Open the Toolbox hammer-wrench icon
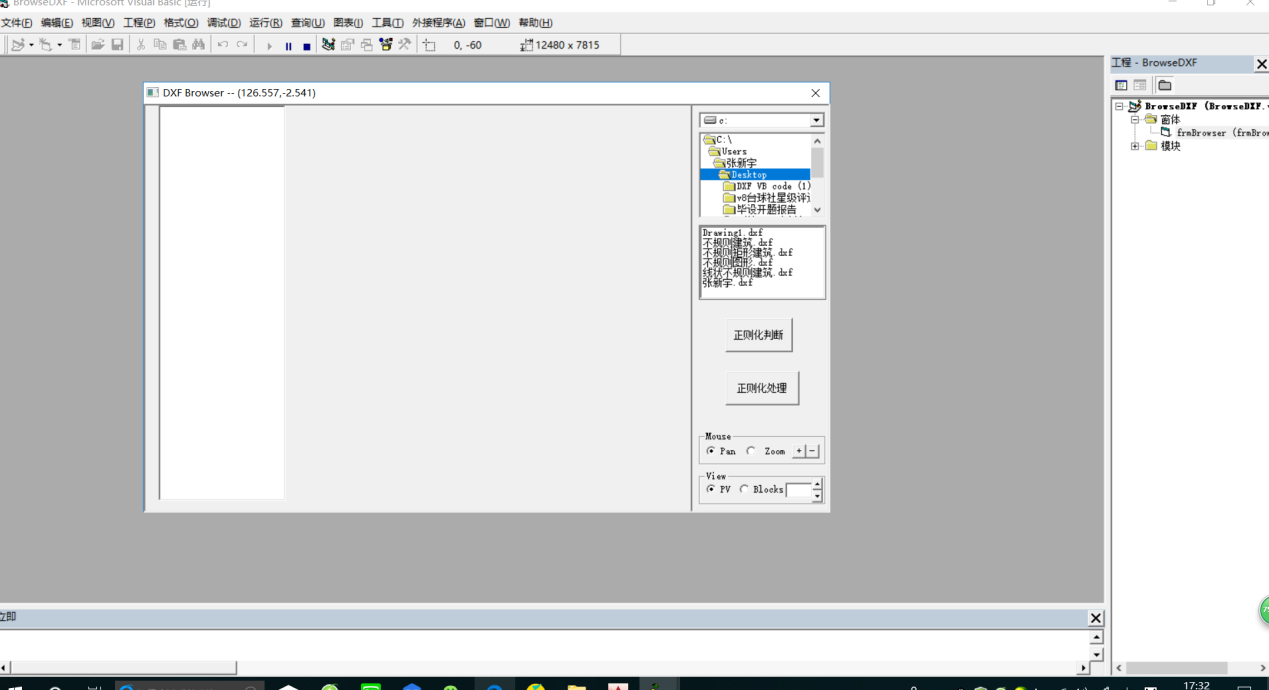The image size is (1269, 690). (404, 45)
